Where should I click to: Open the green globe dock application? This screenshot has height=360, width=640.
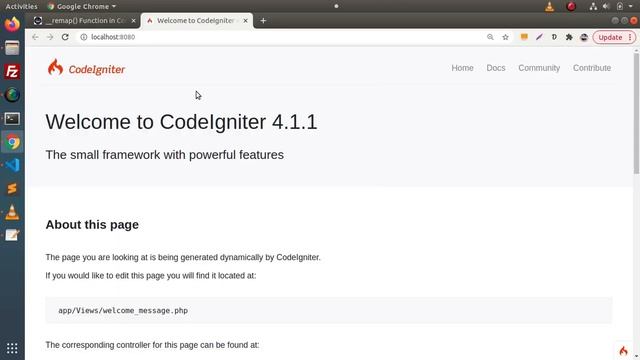[x=12, y=95]
